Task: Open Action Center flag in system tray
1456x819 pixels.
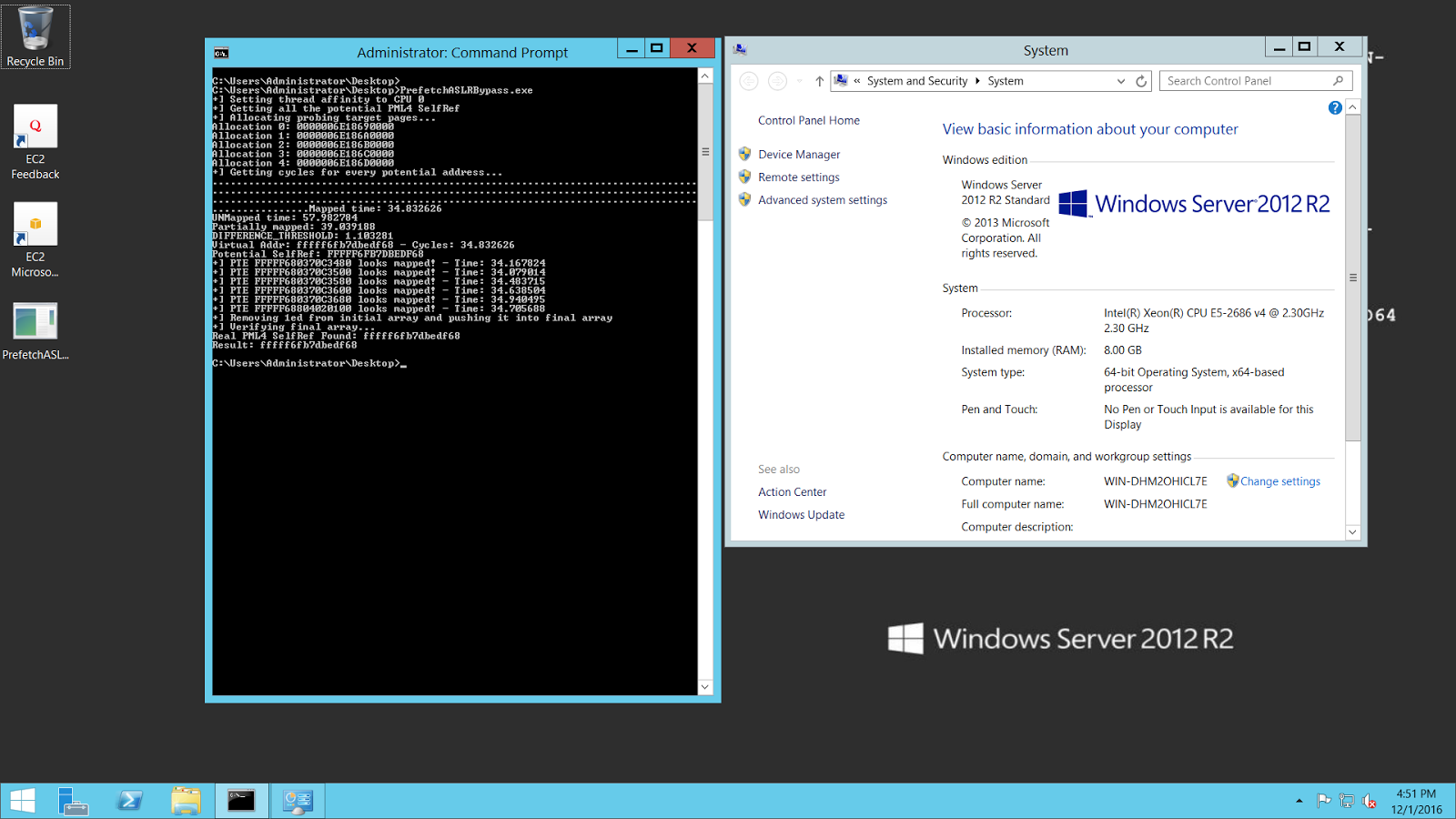Action: 1323,801
